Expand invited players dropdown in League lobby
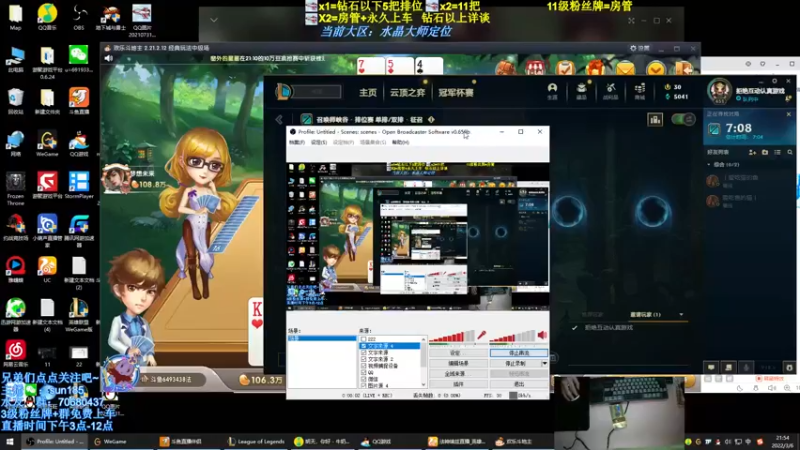Image resolution: width=800 pixels, height=450 pixels. (681, 314)
